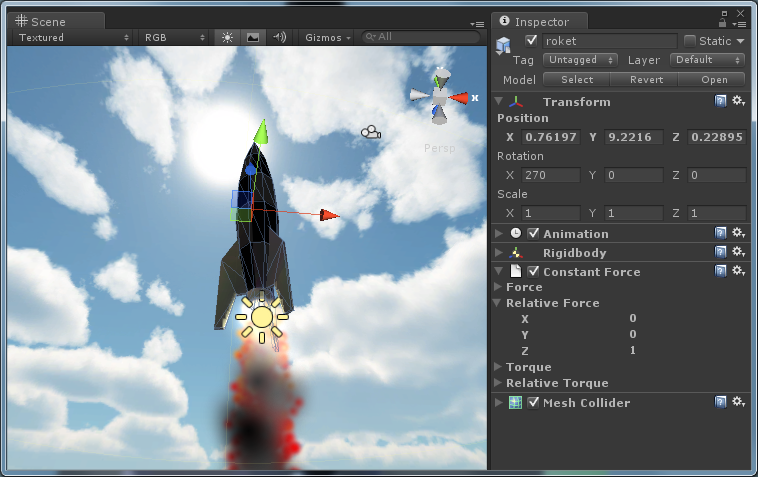Image resolution: width=758 pixels, height=477 pixels.
Task: Collapse the Relative Force property
Action: pos(497,303)
